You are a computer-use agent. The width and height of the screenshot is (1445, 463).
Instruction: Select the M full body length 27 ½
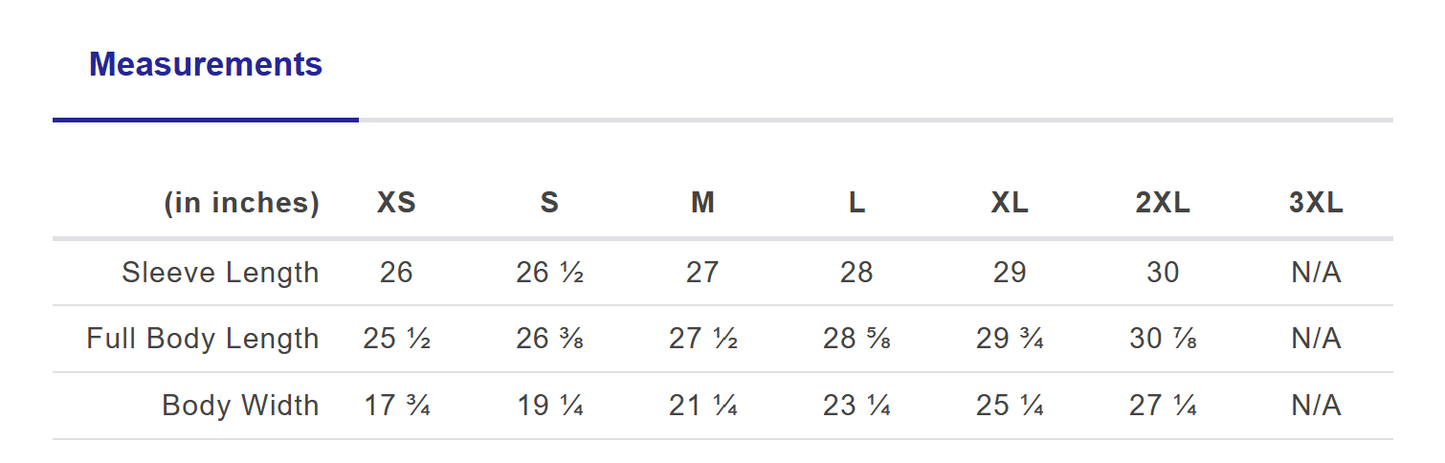tap(703, 339)
